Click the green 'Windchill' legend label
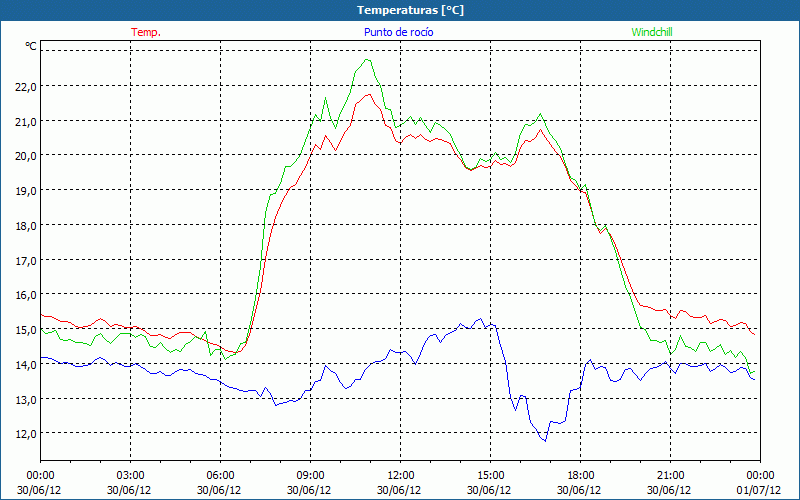Screen dimensions: 800x500 [x=652, y=32]
